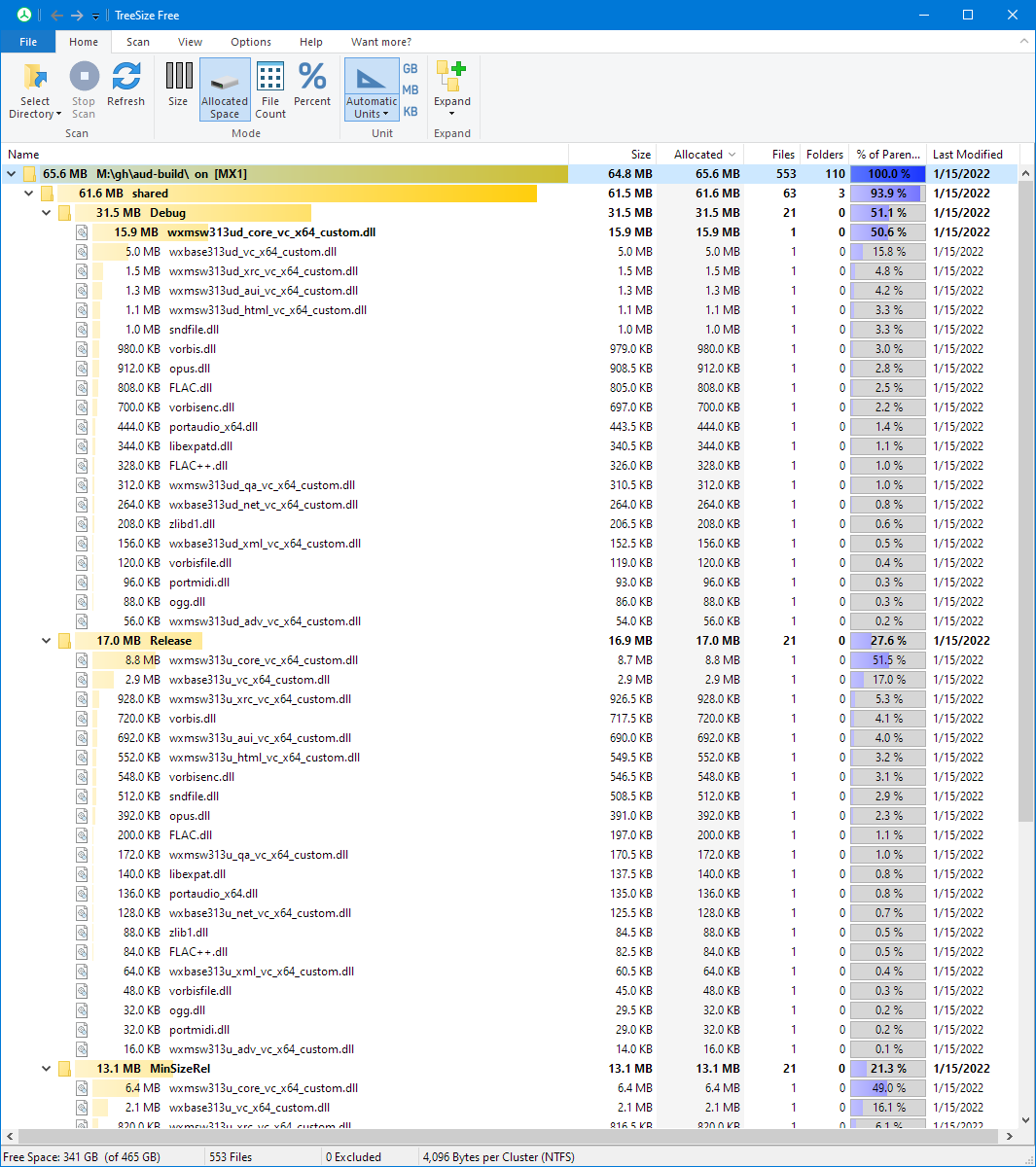Collapse the Release folder node
This screenshot has height=1167, width=1036.
[x=47, y=641]
